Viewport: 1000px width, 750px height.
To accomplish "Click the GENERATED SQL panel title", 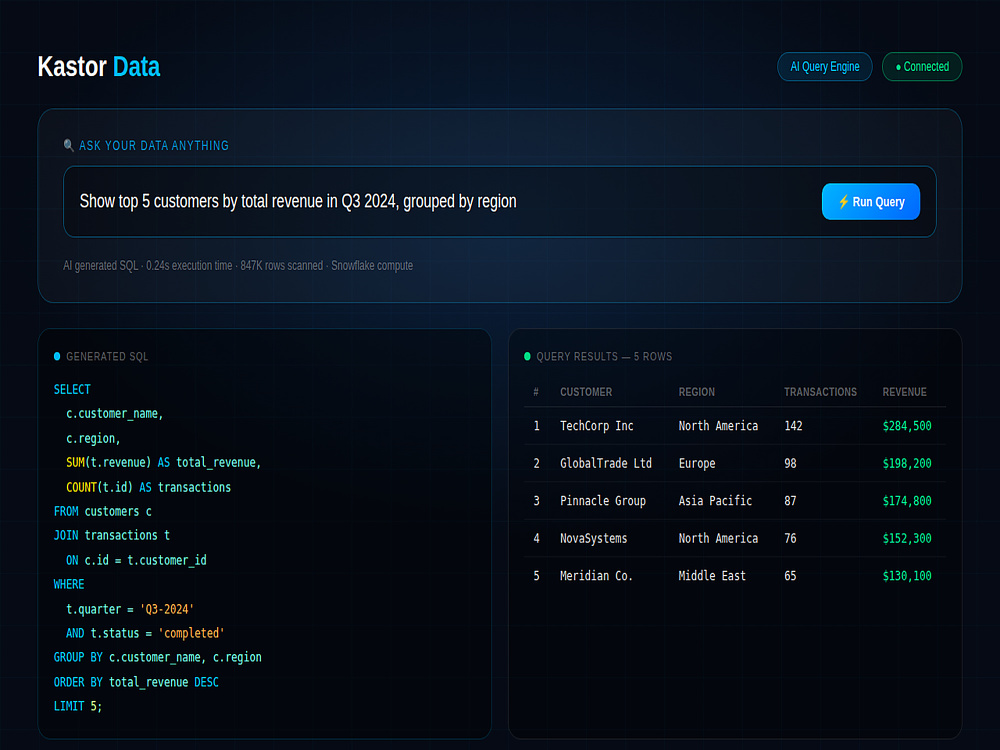I will (107, 357).
